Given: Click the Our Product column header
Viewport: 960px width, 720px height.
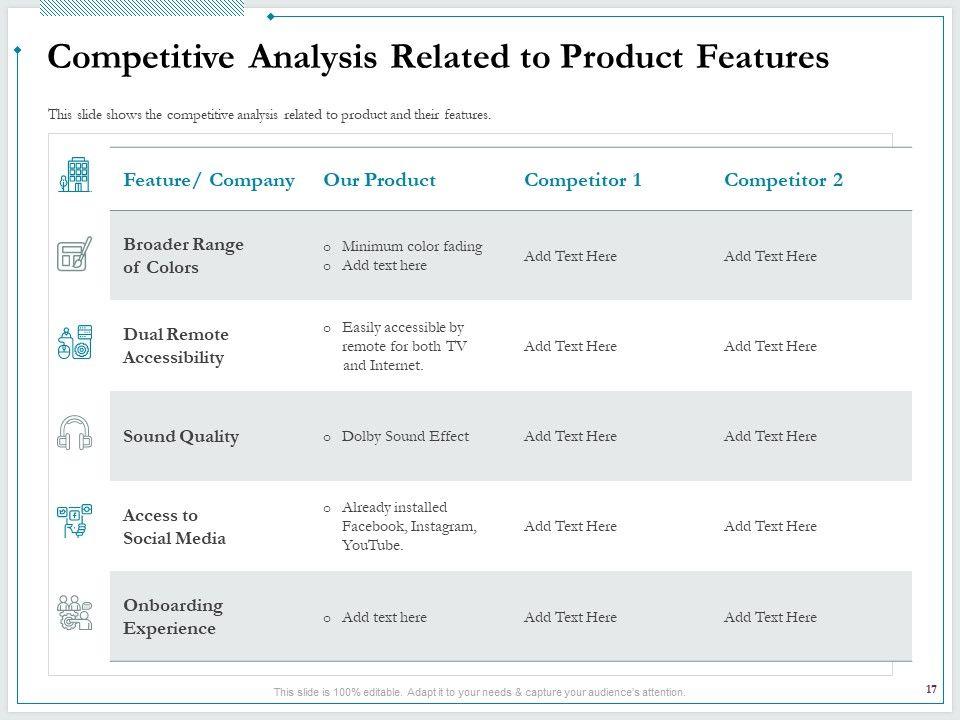Looking at the screenshot, I should pos(380,180).
